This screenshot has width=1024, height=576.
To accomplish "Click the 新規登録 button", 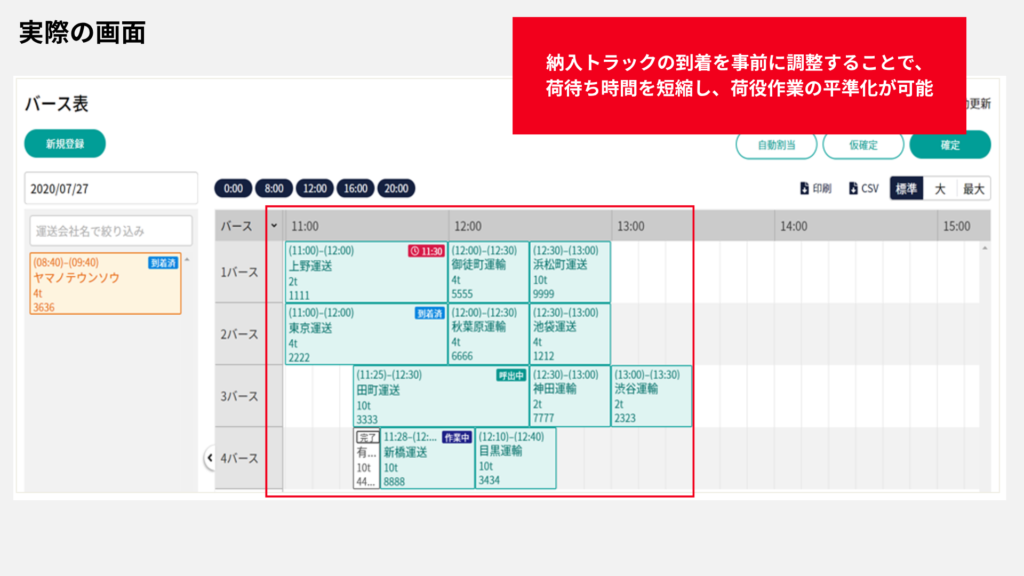I will [x=65, y=144].
